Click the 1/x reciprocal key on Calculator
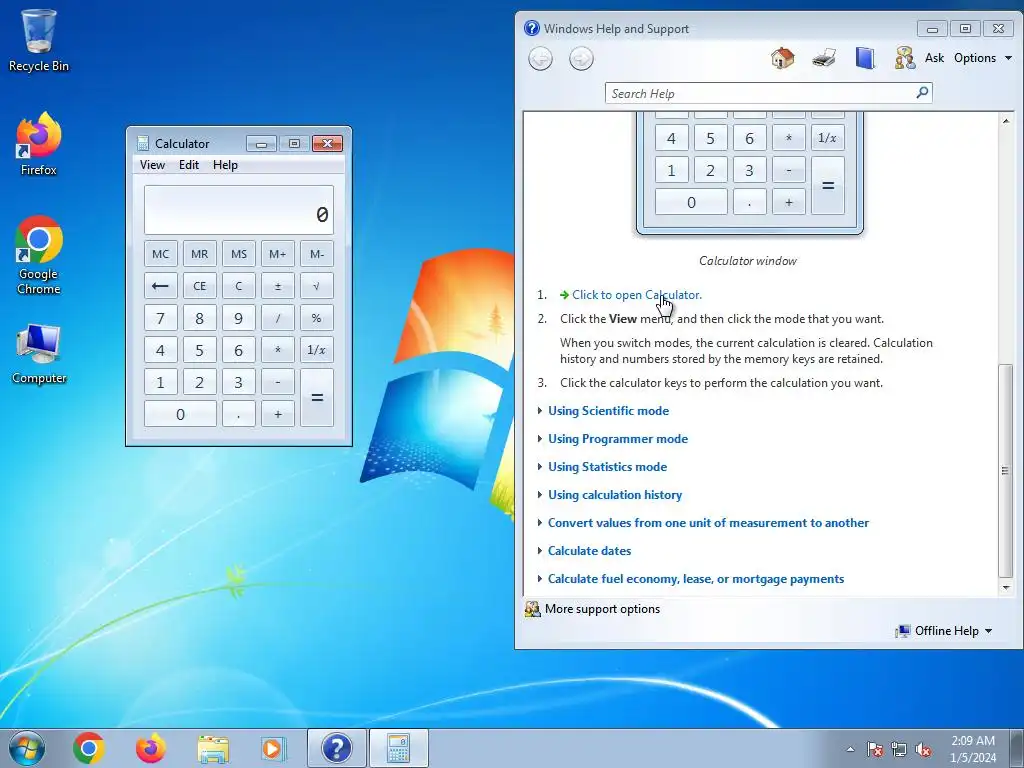 pos(317,350)
